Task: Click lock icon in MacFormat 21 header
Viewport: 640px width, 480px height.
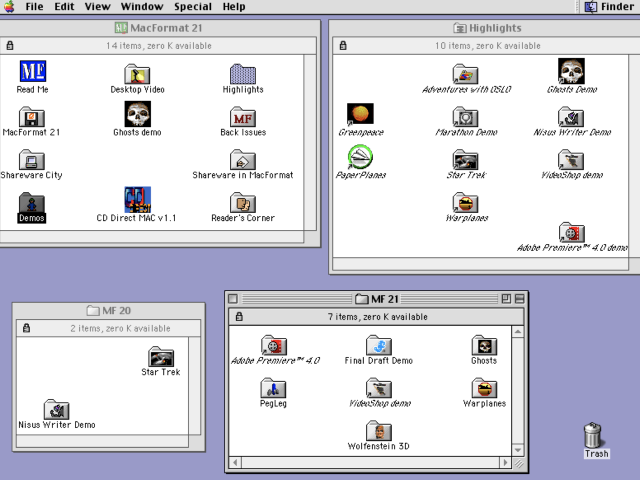Action: pyautogui.click(x=10, y=45)
